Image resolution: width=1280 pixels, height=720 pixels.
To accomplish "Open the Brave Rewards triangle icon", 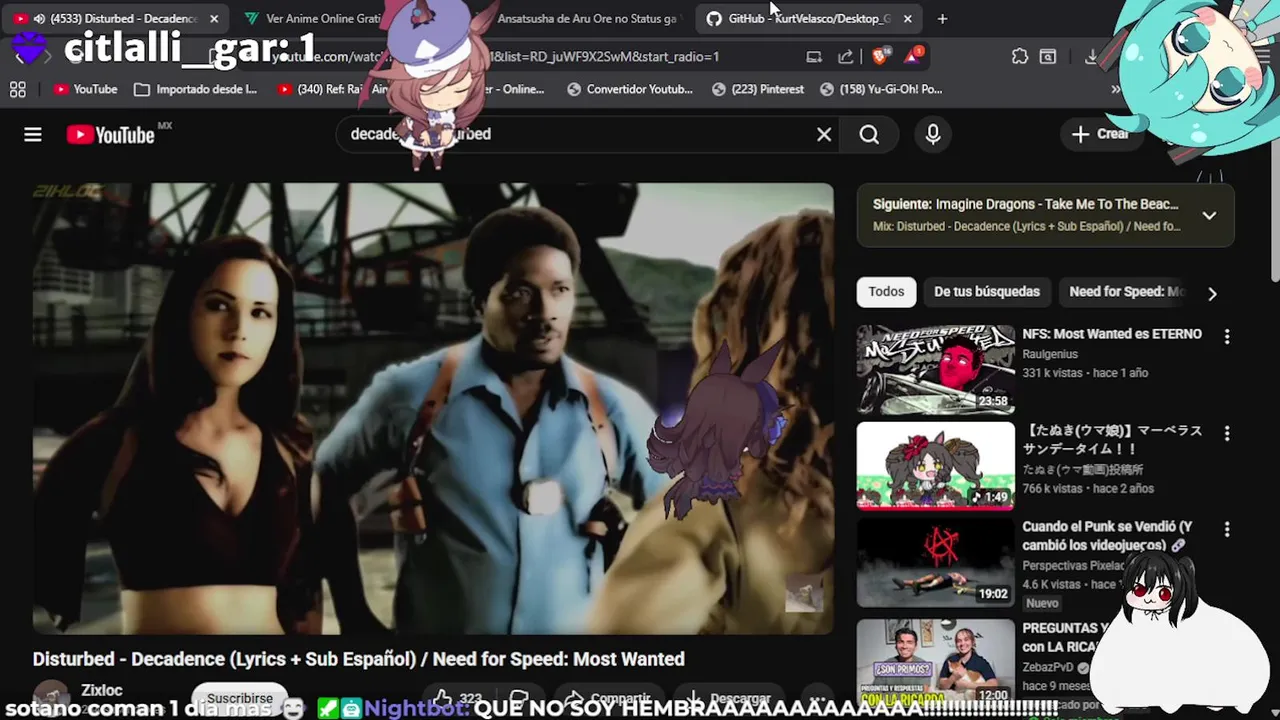I will point(913,56).
